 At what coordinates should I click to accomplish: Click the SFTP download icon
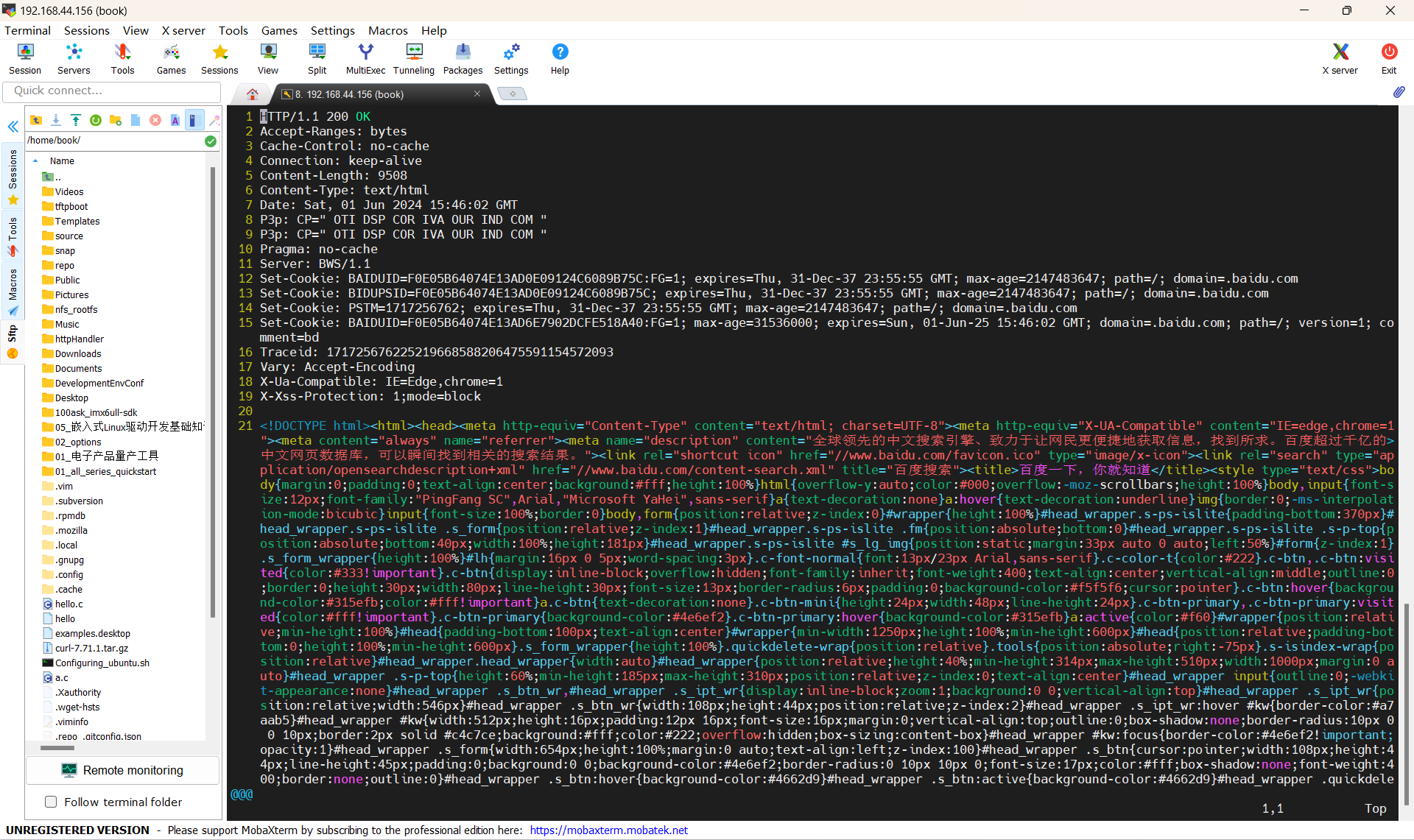click(x=56, y=120)
